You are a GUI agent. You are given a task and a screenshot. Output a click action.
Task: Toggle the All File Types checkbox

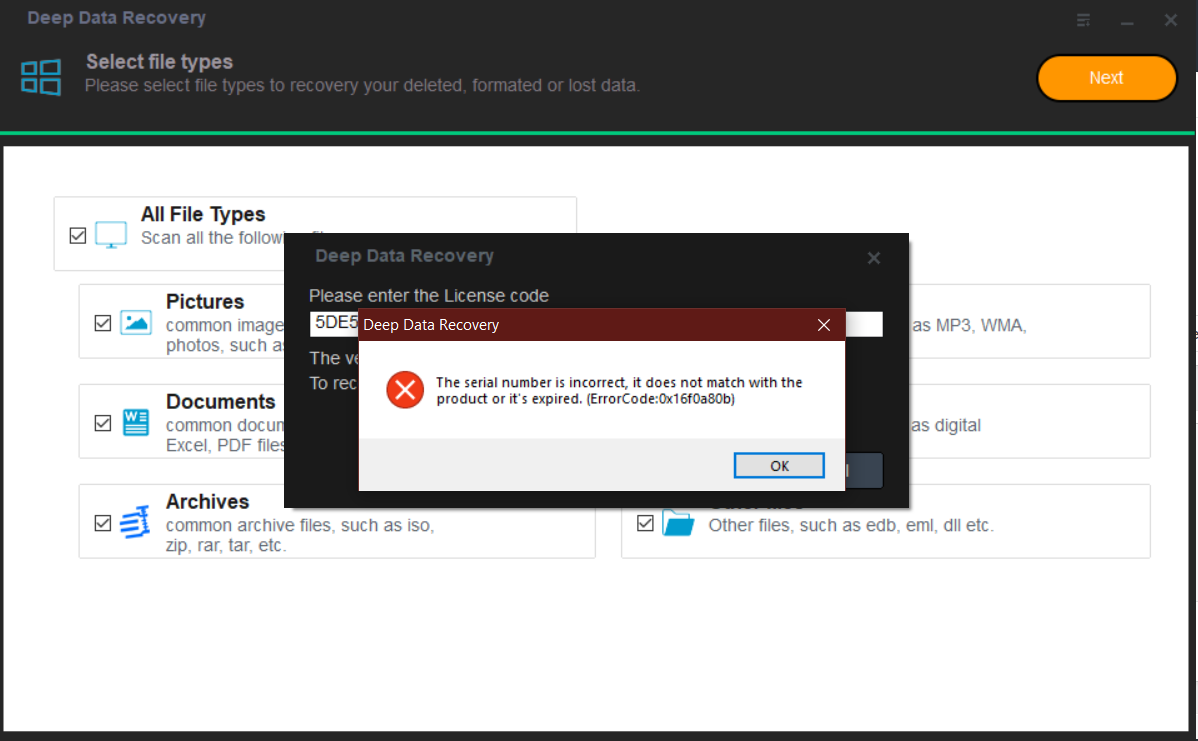coord(78,235)
